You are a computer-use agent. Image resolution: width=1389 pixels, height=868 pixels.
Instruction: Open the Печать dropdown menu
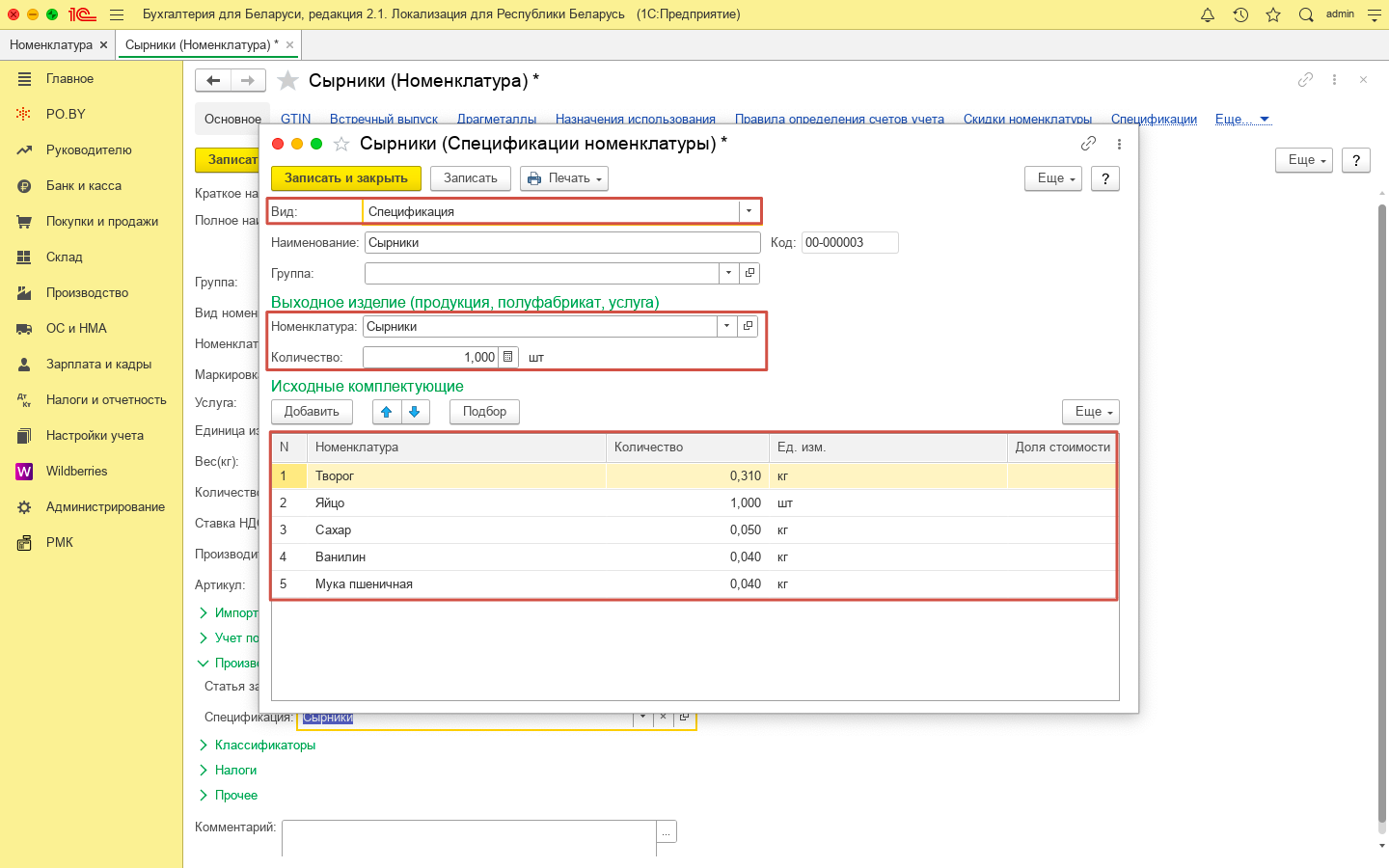(x=564, y=178)
